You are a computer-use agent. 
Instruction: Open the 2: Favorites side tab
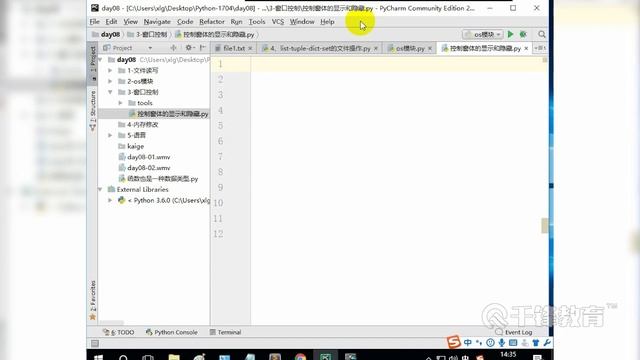[x=93, y=300]
